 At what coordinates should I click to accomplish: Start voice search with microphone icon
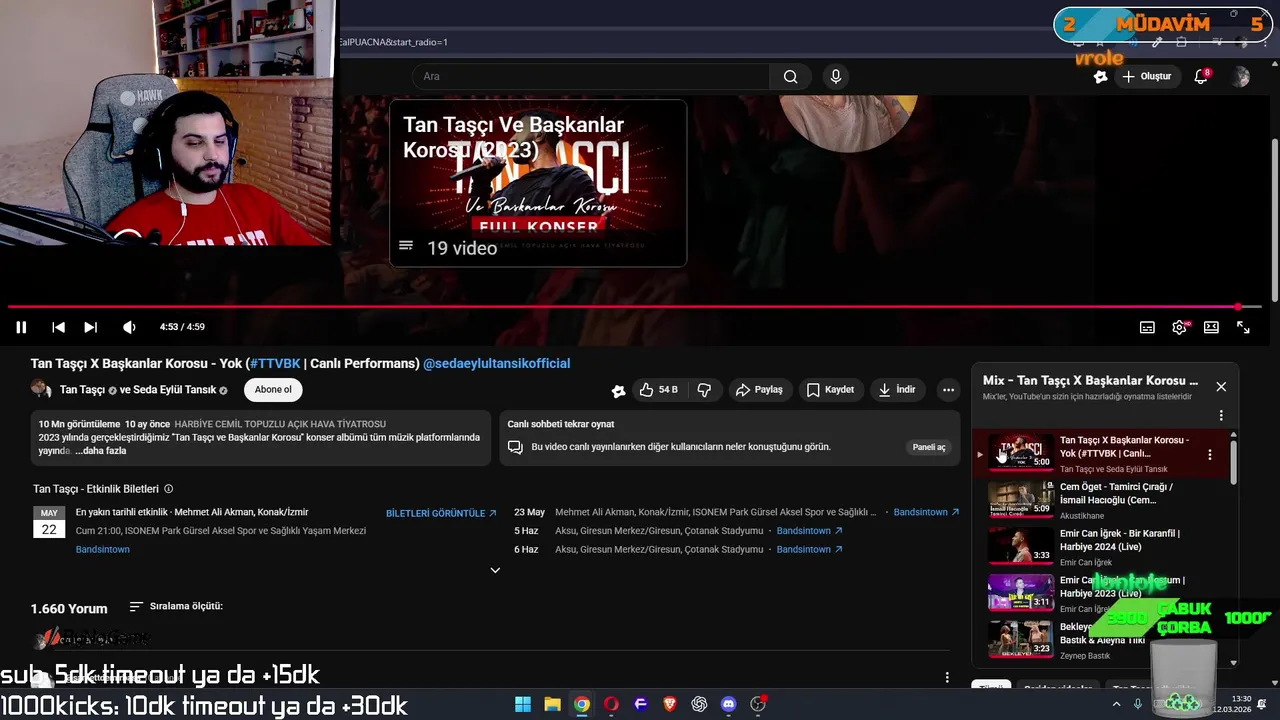(x=836, y=77)
